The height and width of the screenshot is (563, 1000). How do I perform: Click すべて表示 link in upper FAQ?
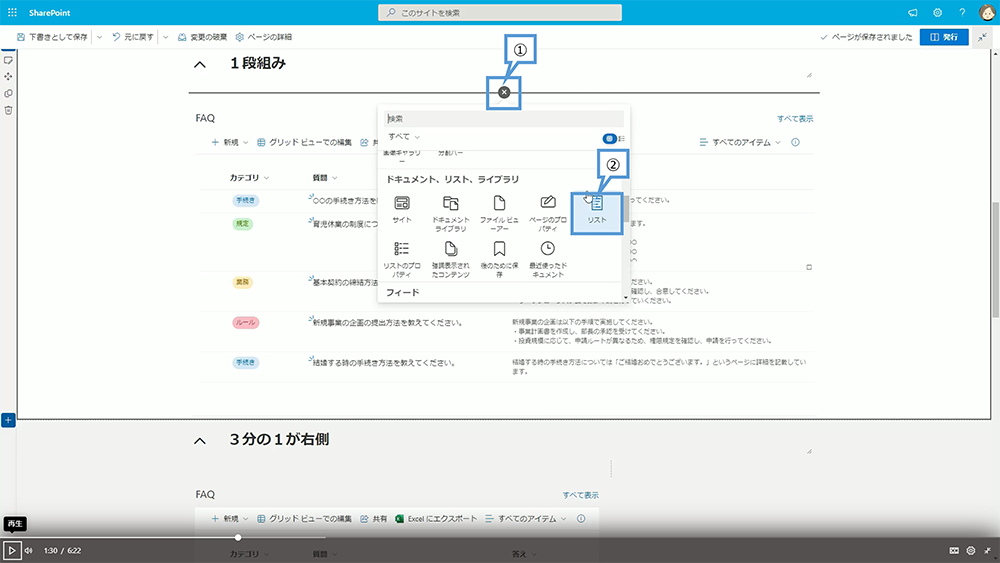[x=795, y=119]
